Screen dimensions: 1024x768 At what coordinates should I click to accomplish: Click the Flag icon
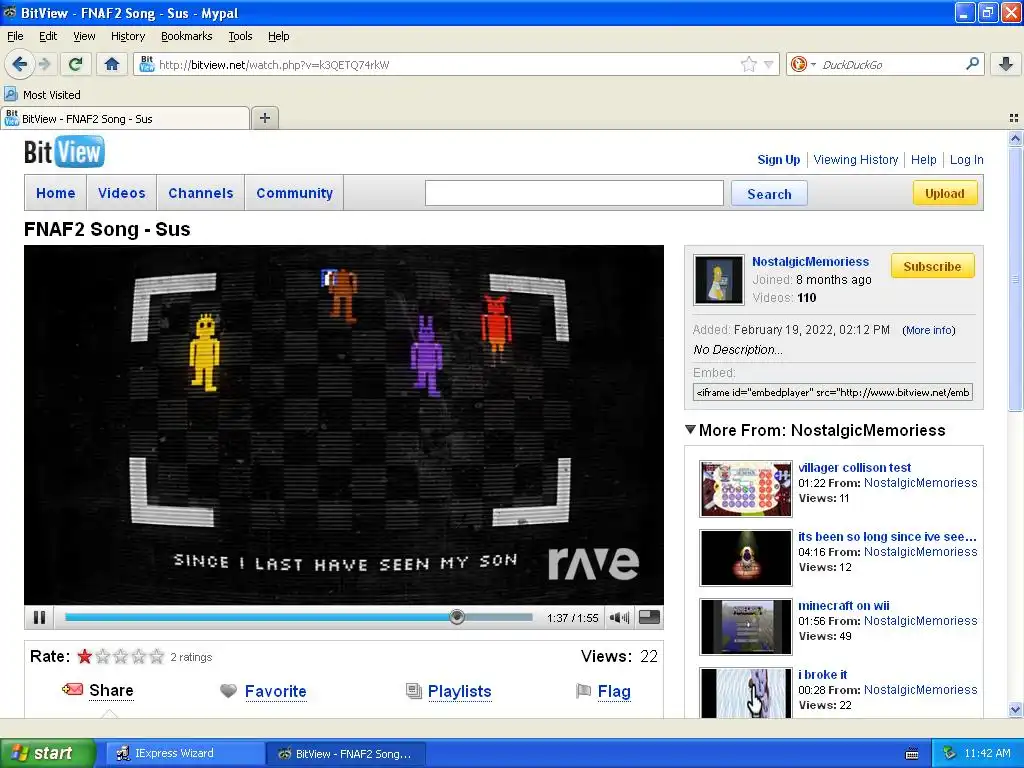tap(583, 691)
